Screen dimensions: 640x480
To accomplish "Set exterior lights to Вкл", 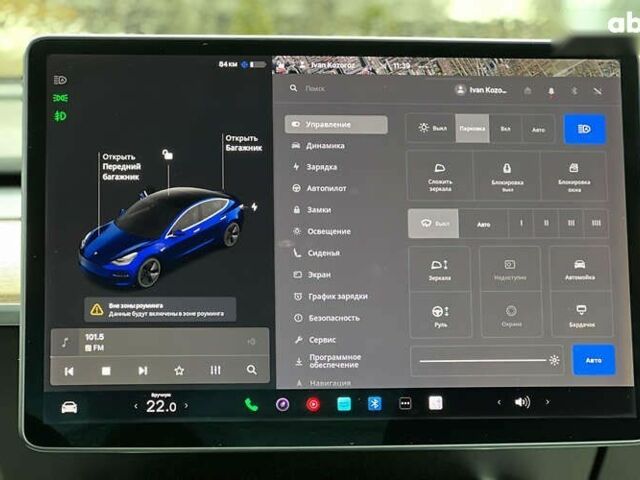I will [505, 129].
